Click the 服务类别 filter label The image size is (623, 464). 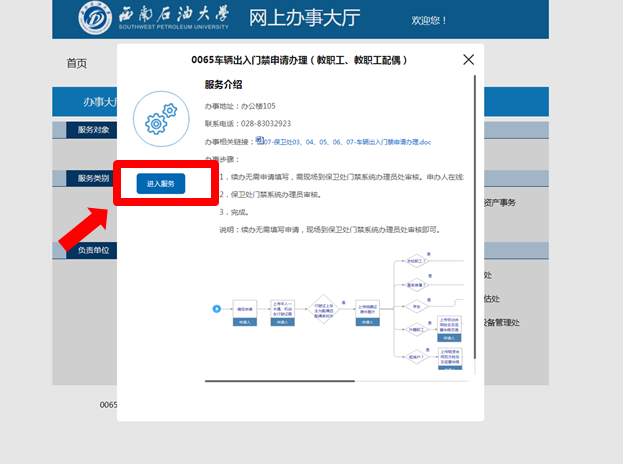[x=93, y=178]
